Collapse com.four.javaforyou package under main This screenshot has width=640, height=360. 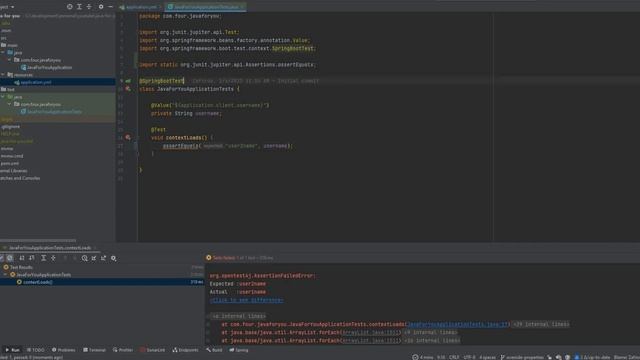click(x=10, y=60)
